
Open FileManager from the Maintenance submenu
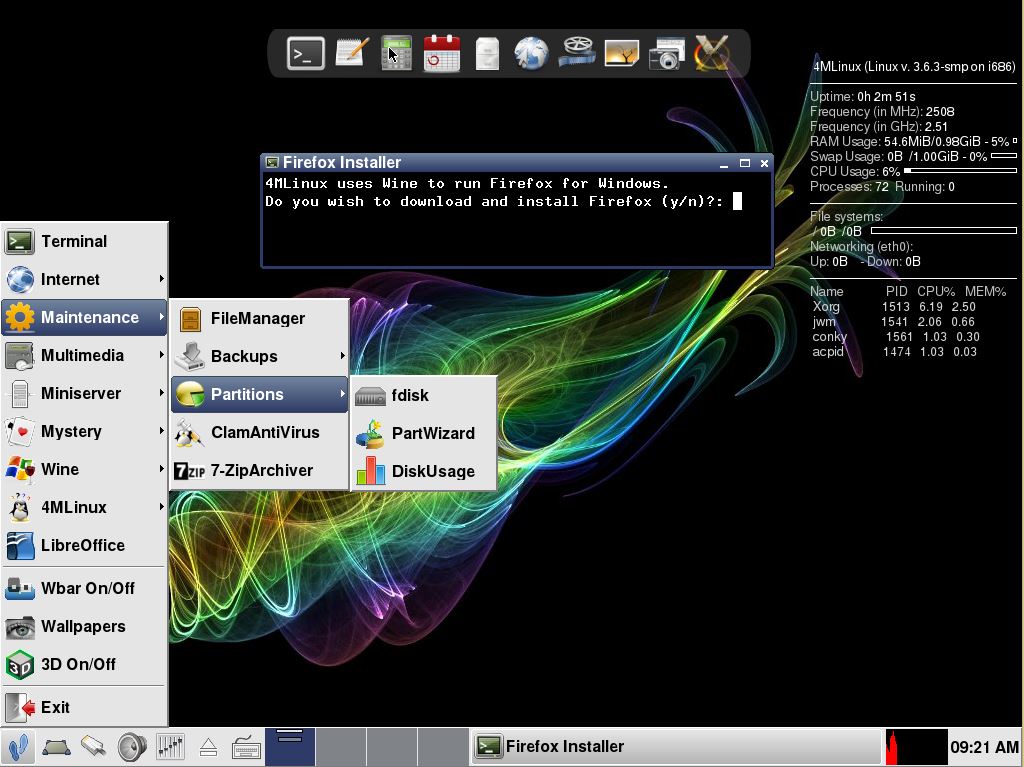tap(259, 318)
